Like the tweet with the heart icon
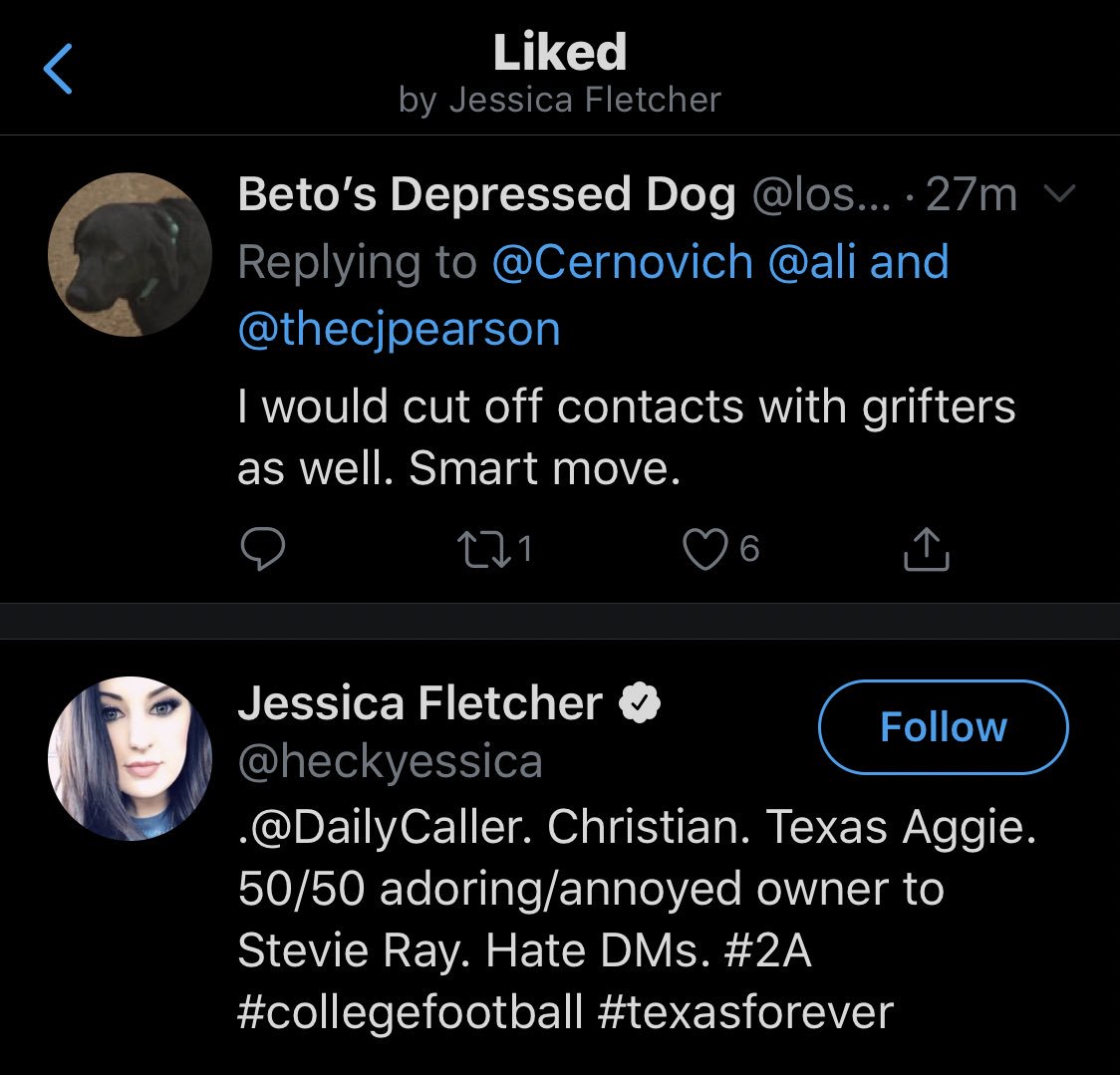The image size is (1120, 1075). 705,549
